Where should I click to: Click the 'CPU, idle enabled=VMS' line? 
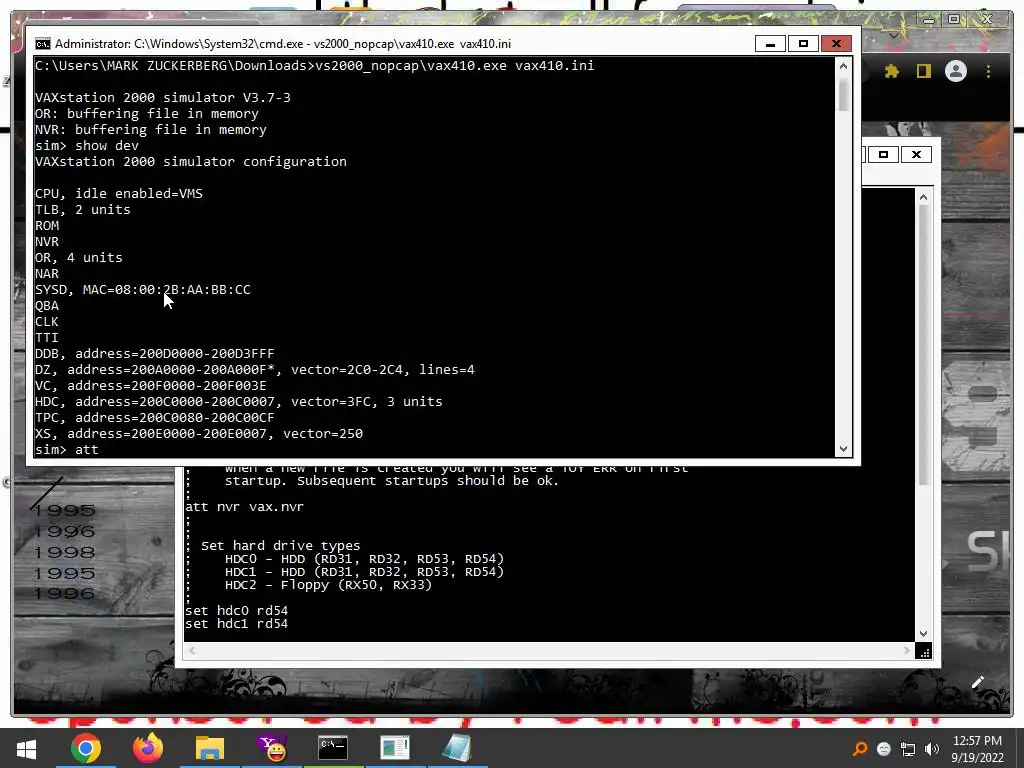(x=119, y=194)
